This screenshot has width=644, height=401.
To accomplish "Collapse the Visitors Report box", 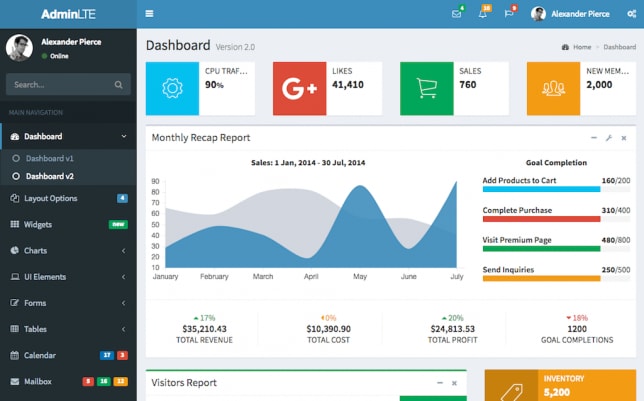I will click(440, 383).
